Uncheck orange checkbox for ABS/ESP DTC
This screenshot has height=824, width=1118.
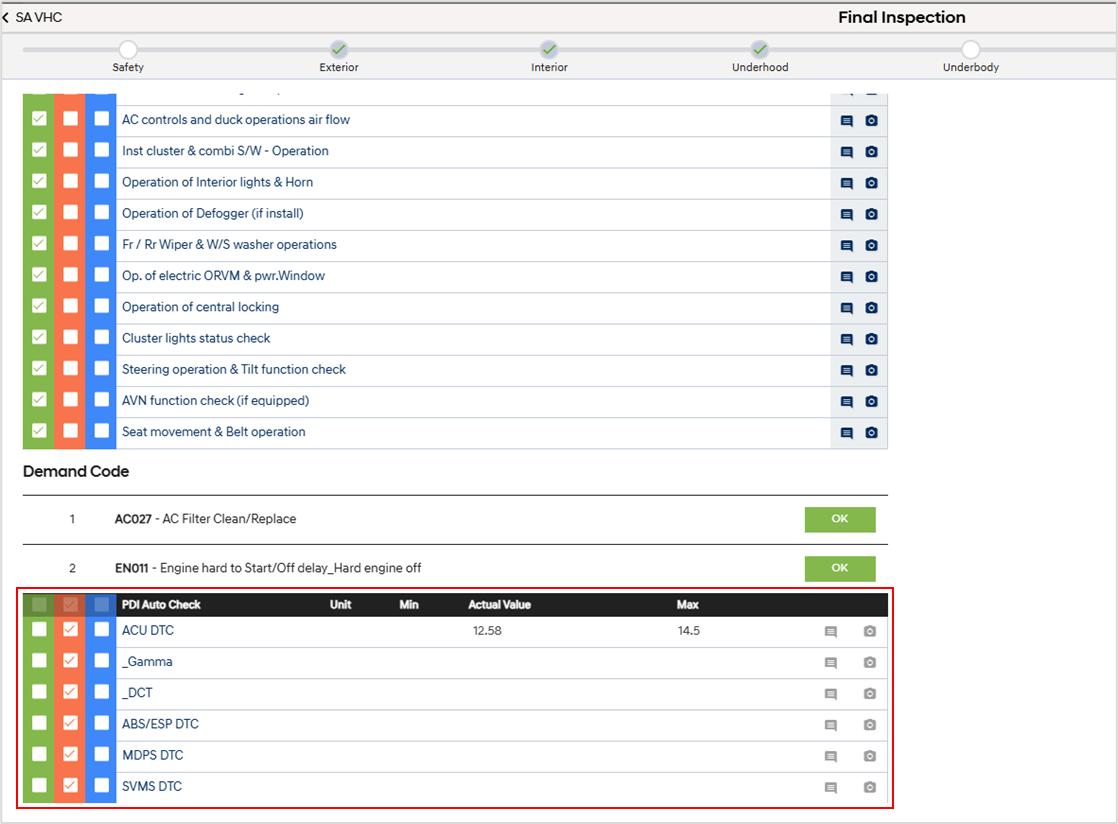tap(70, 723)
